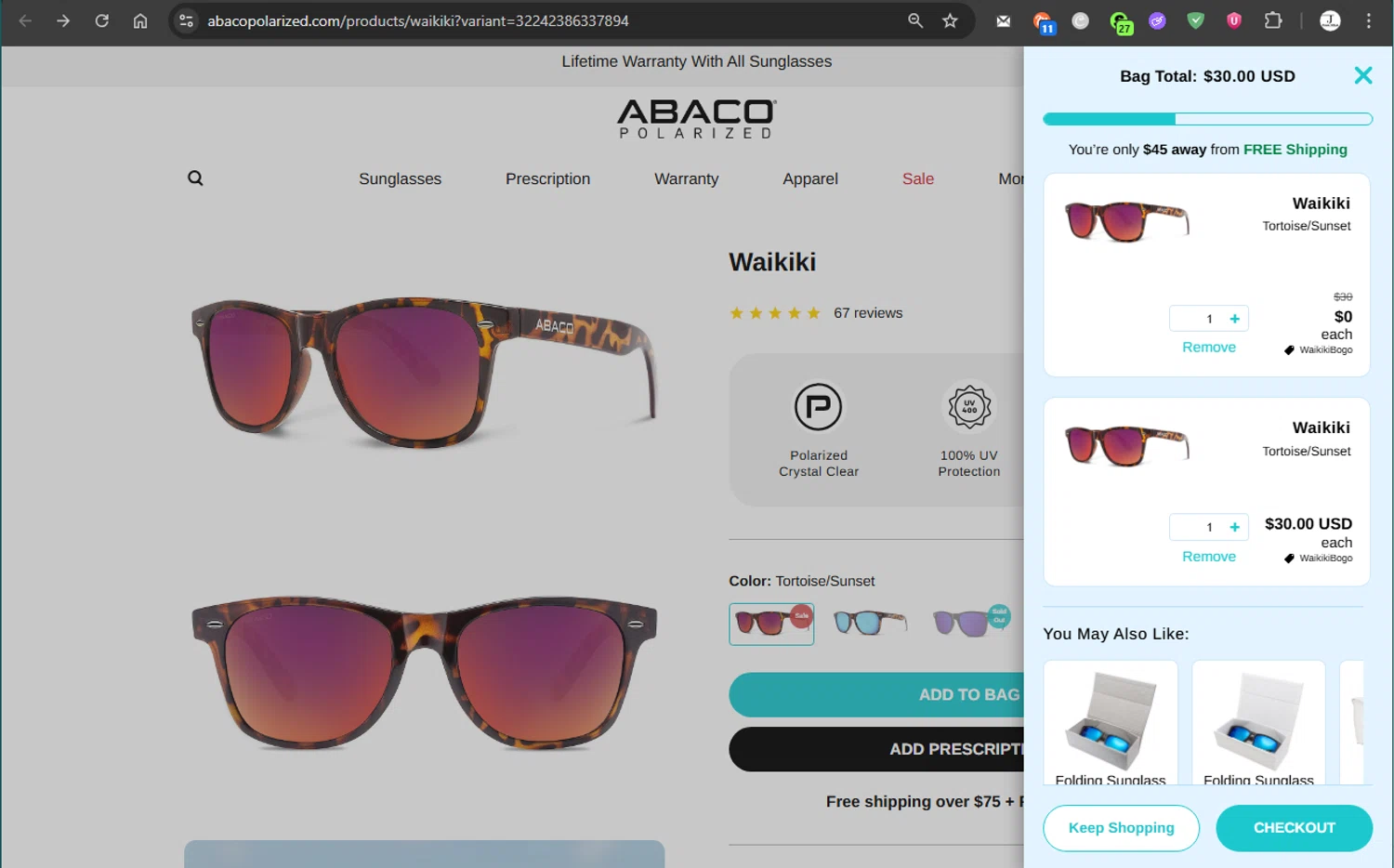Proceed with the CHECKOUT button
Viewport: 1394px width, 868px height.
1294,828
